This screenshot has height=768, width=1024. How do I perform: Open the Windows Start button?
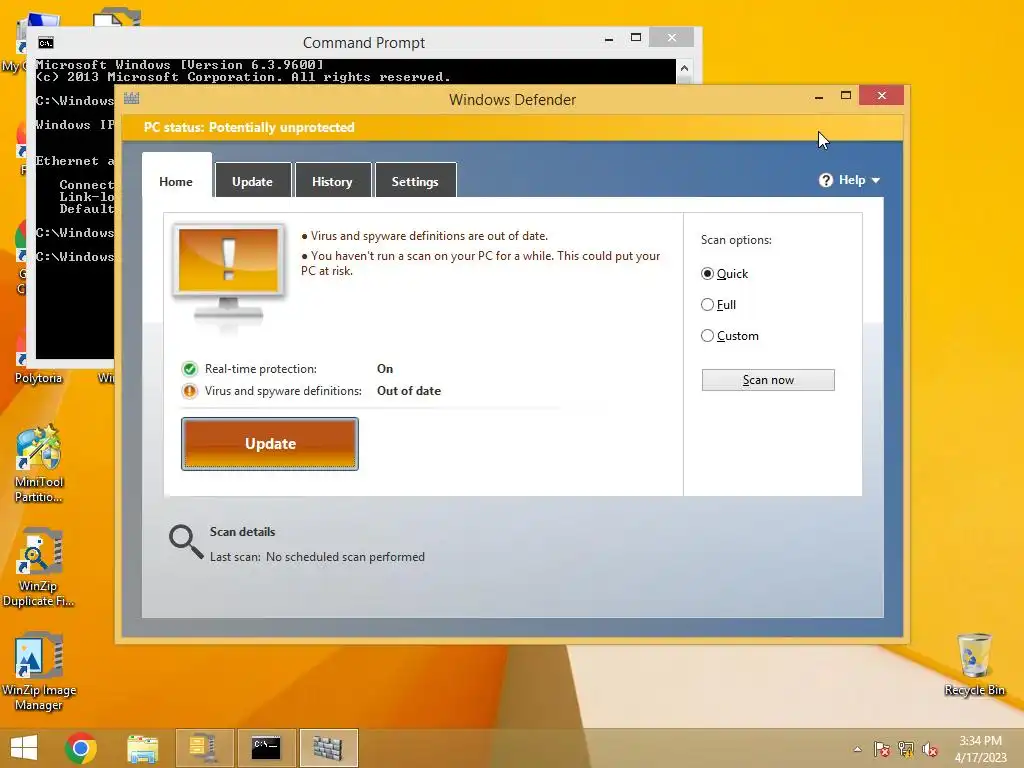click(x=24, y=748)
